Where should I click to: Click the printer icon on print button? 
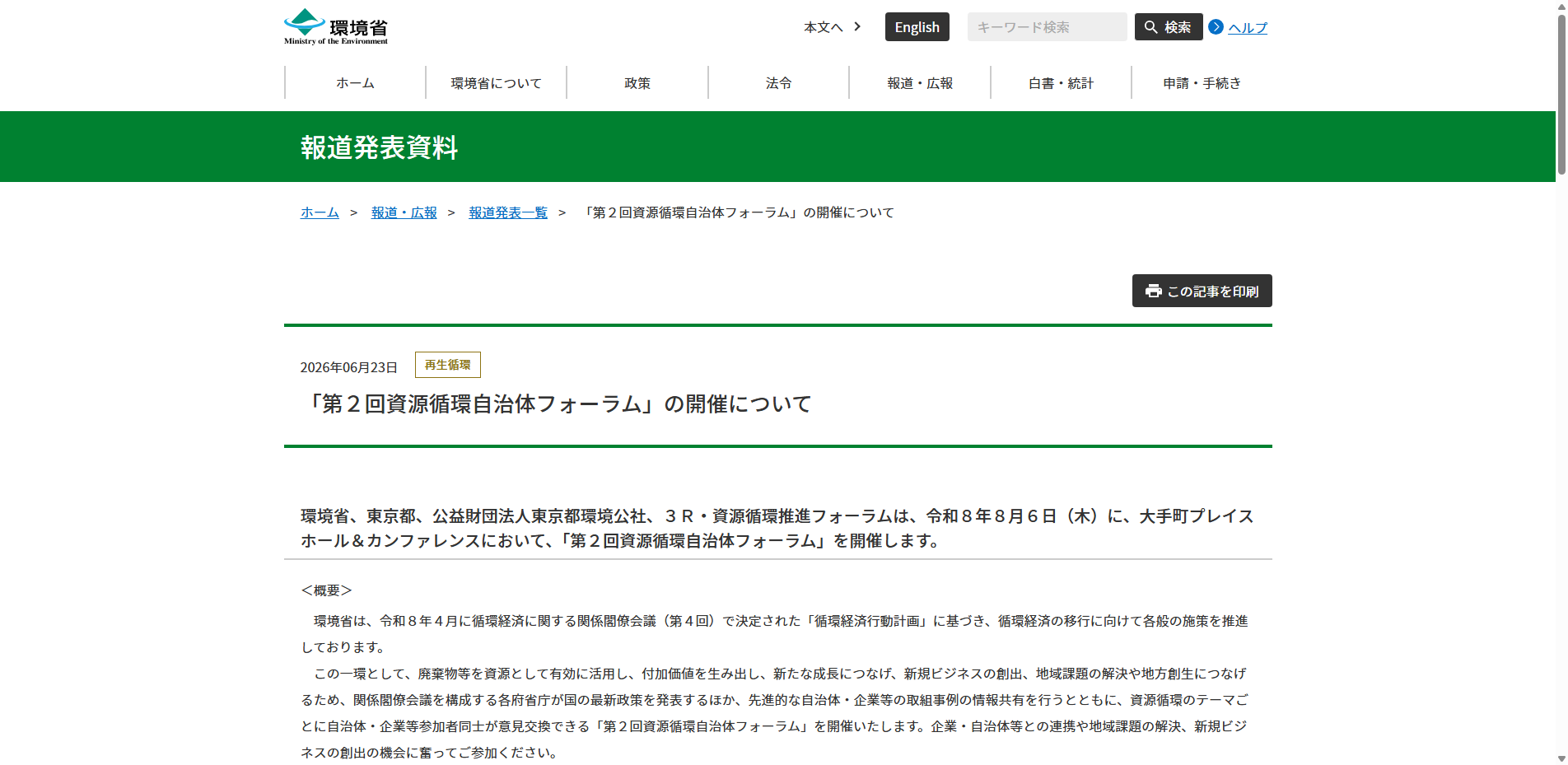(1153, 291)
